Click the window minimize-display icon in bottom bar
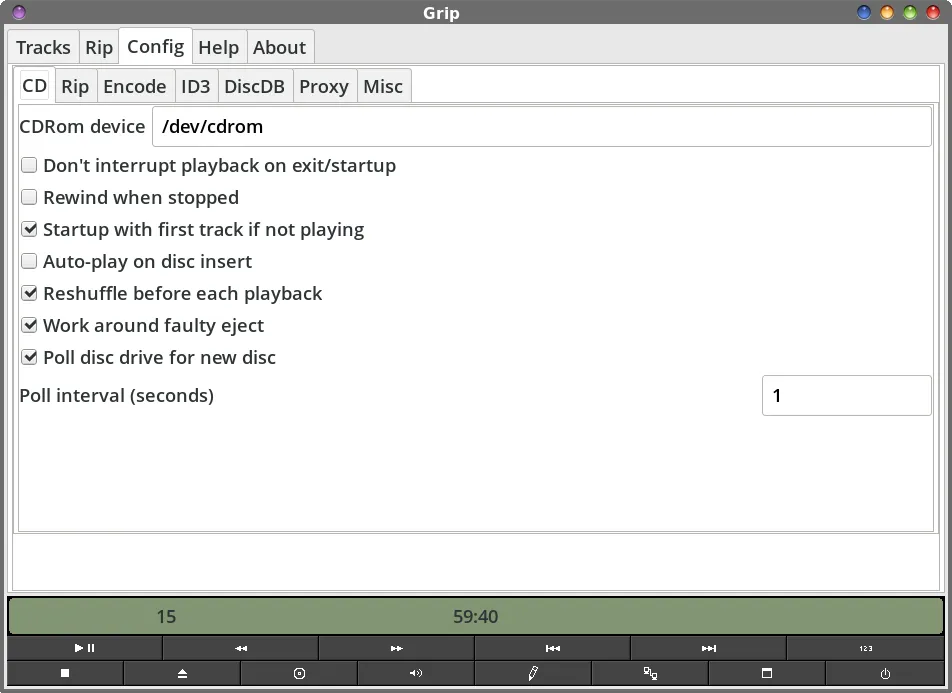Image resolution: width=952 pixels, height=693 pixels. point(767,673)
